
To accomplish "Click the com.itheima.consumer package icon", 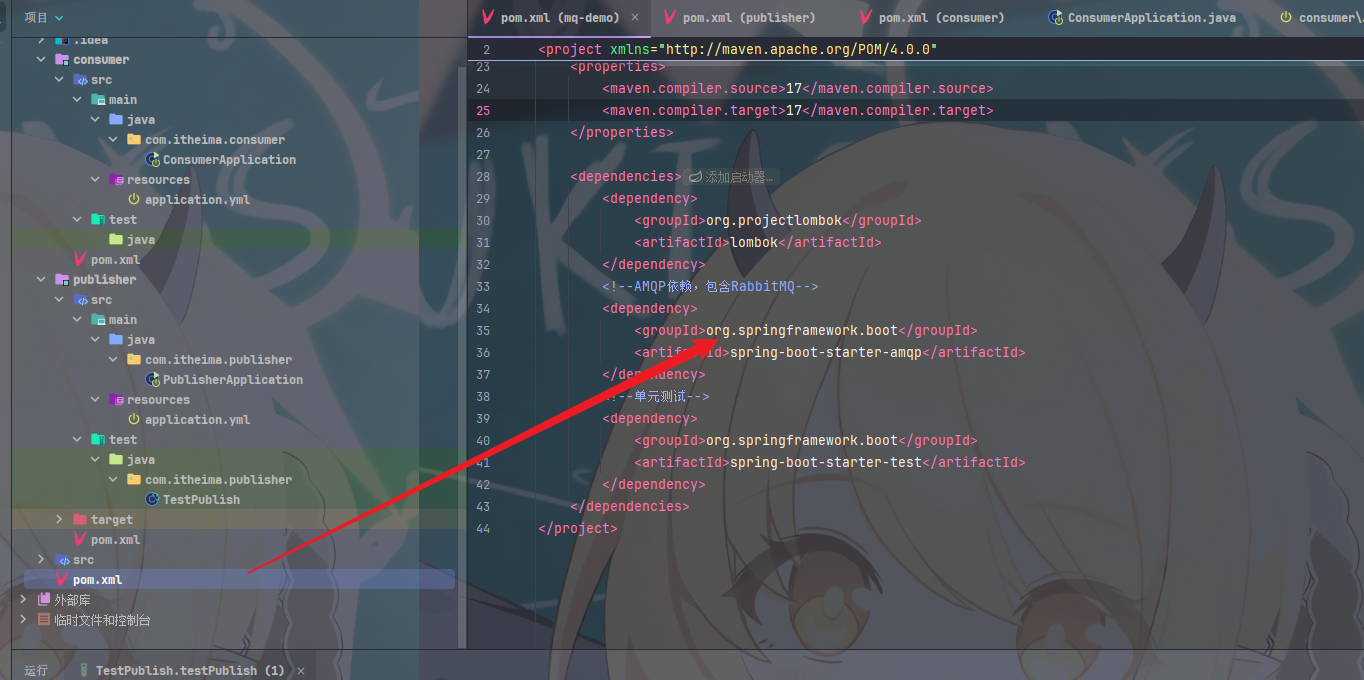I will 134,140.
